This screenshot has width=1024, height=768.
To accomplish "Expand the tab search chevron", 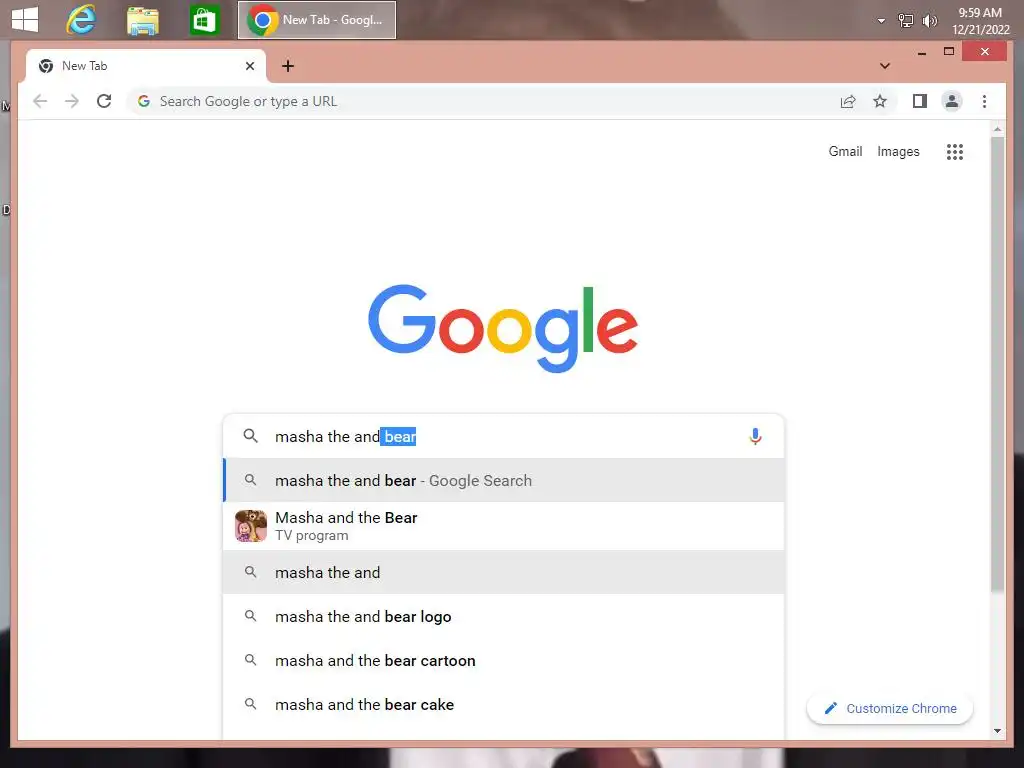I will [885, 66].
